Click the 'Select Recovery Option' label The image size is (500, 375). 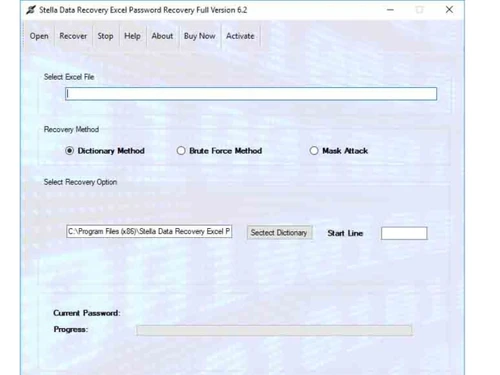click(x=80, y=182)
